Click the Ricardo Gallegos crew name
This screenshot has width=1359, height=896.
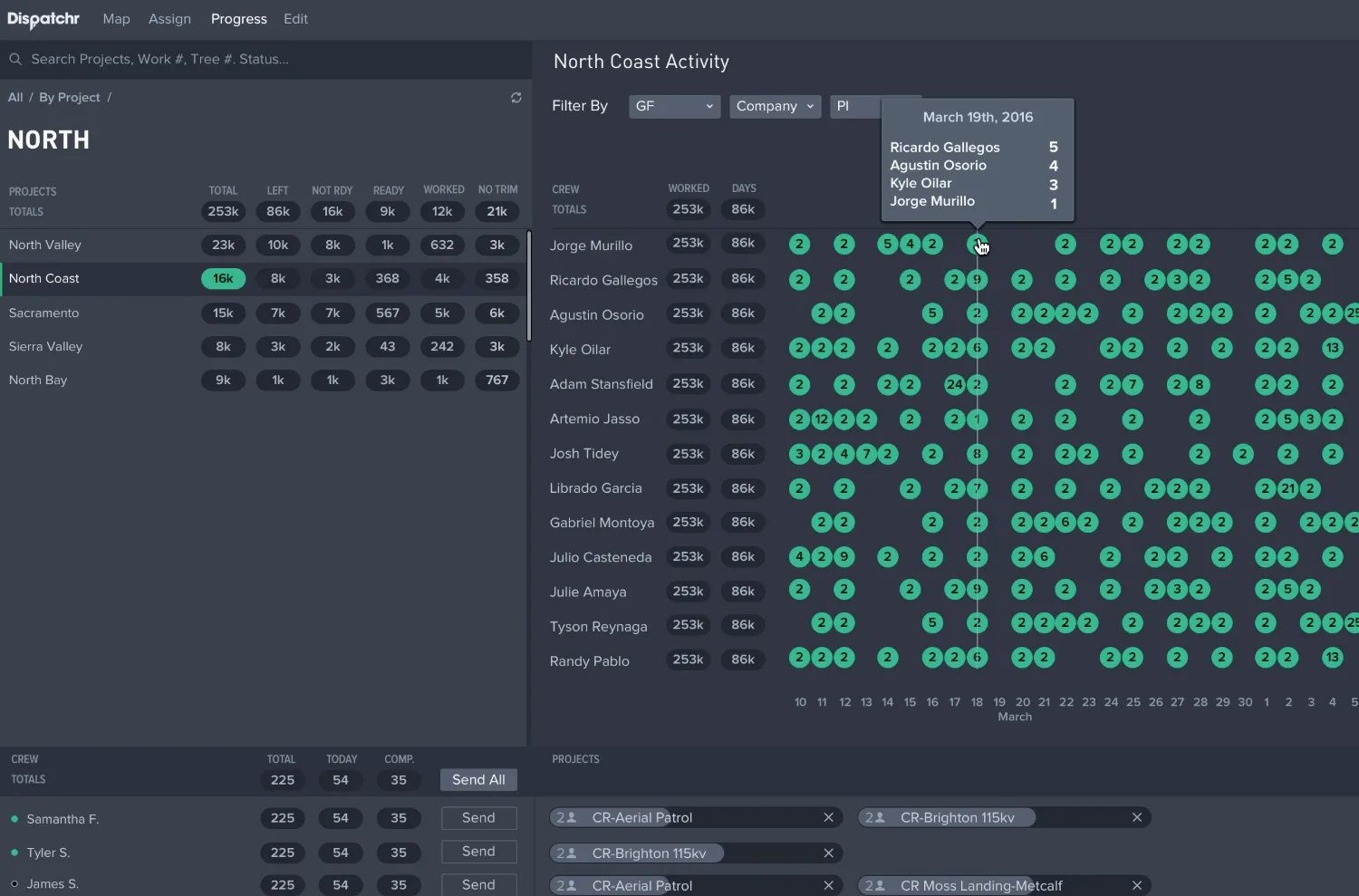(x=603, y=280)
